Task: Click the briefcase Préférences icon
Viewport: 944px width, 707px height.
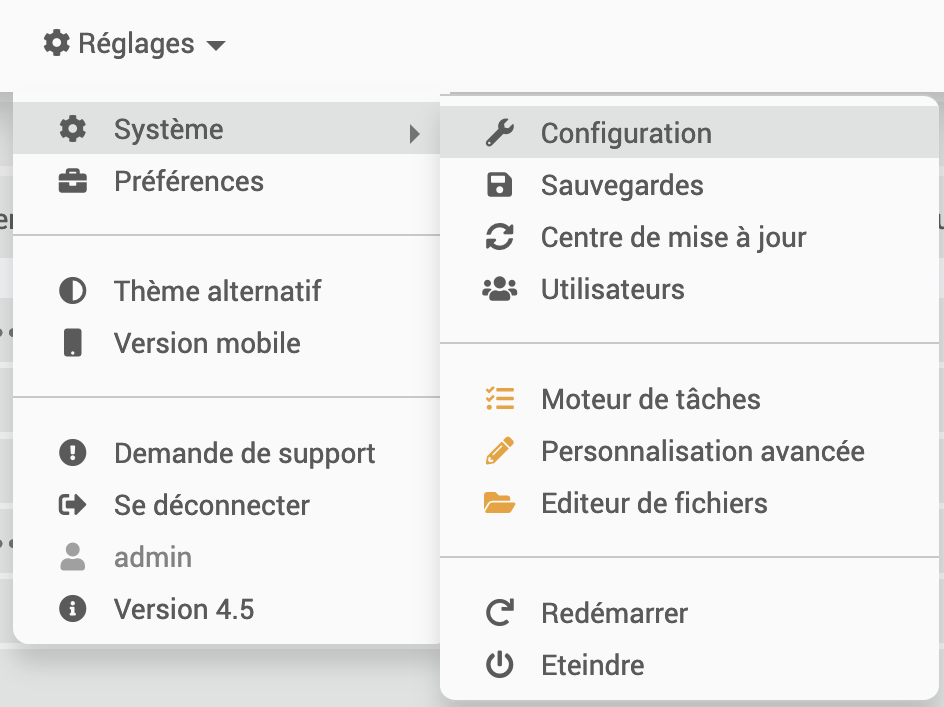Action: point(72,182)
